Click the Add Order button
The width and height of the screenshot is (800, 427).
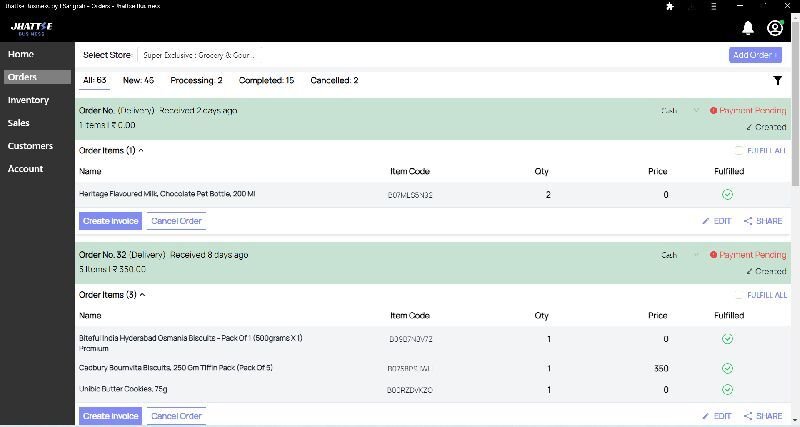tap(754, 55)
